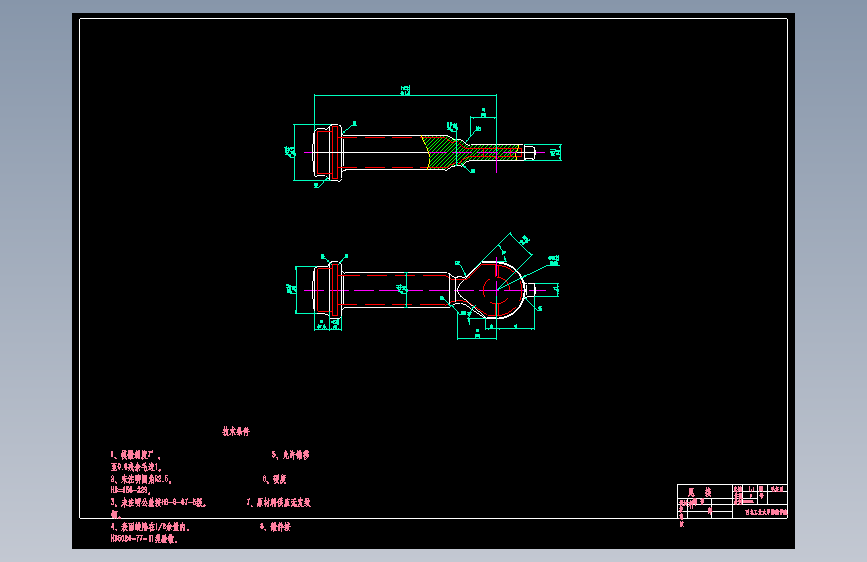Select technical note numbered 6
Screen dimensions: 867x562
pyautogui.click(x=274, y=479)
